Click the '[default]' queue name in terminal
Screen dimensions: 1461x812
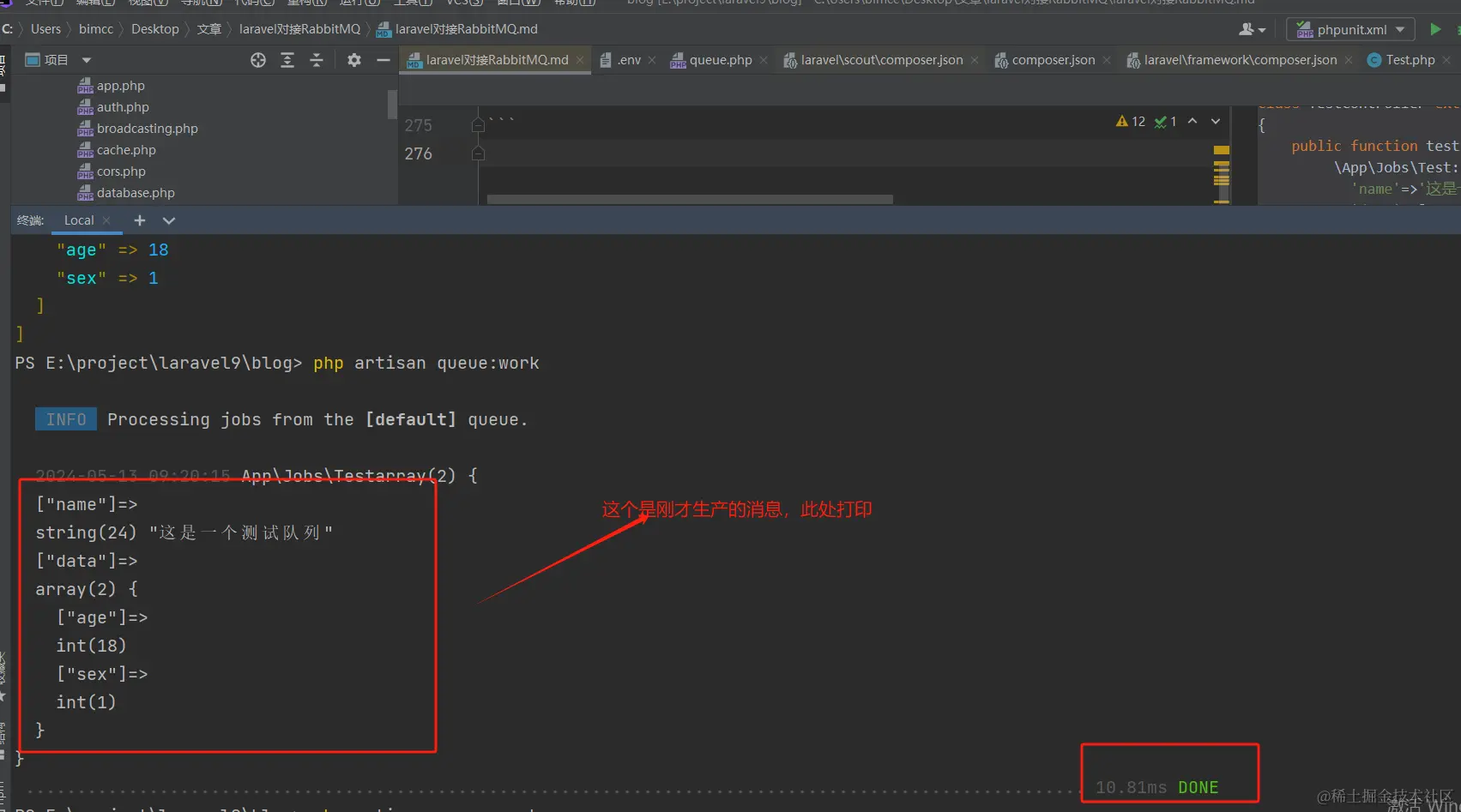(411, 419)
